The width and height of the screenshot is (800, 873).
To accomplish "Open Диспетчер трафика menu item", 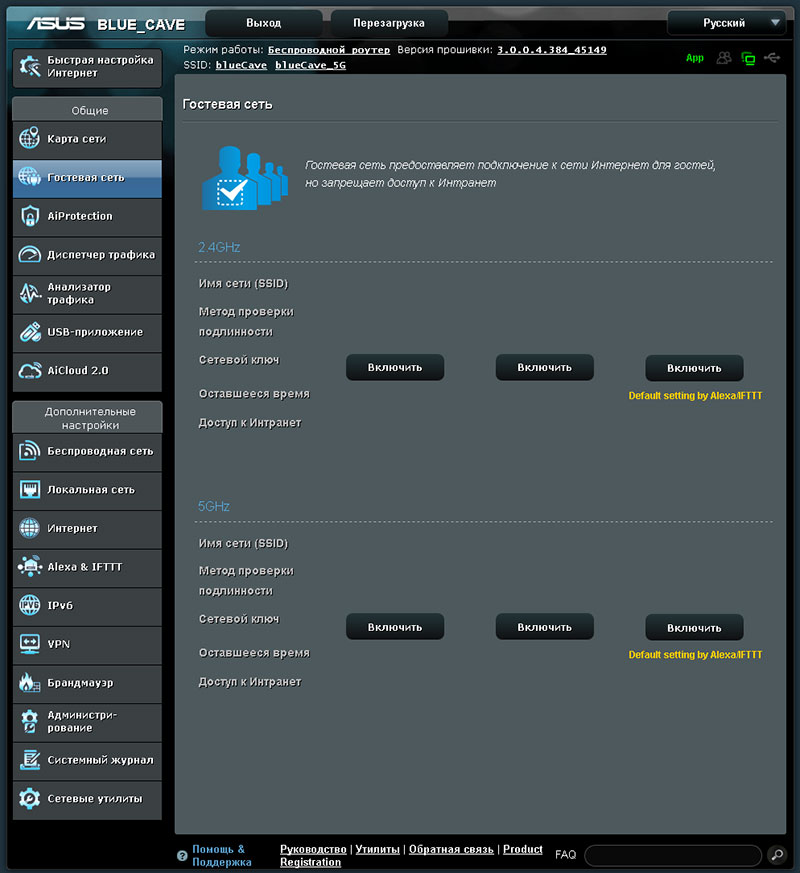I will click(87, 254).
